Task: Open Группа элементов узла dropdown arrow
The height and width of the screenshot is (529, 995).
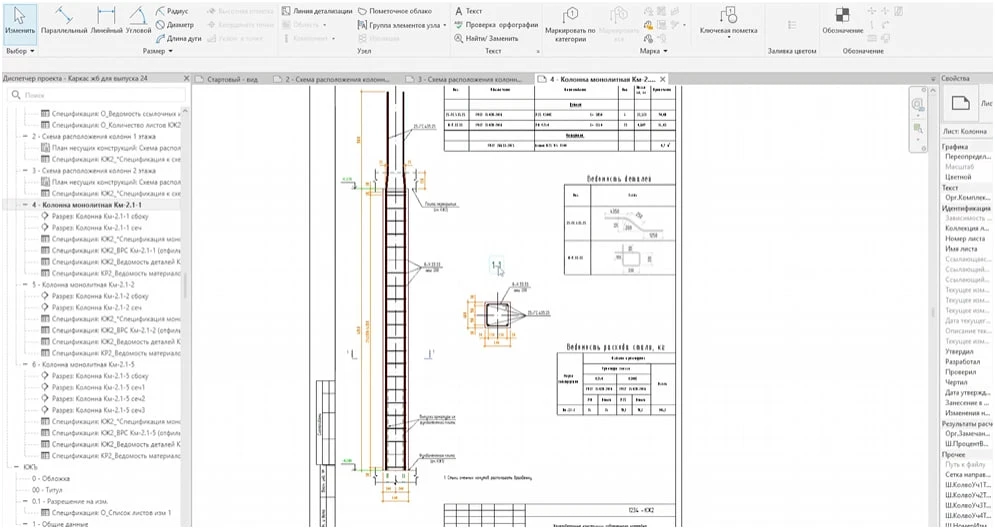Action: pos(445,25)
